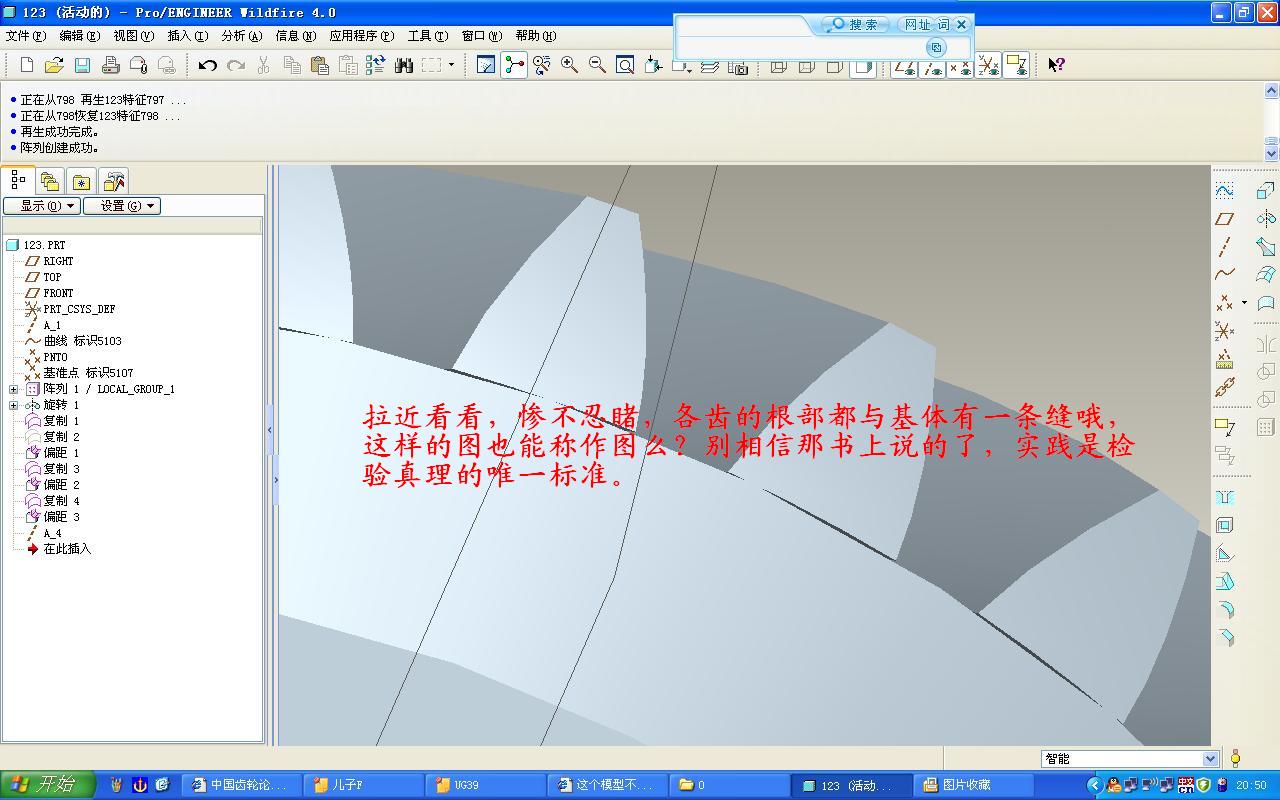
Task: Select the Datum Plane tool
Action: pos(1224,218)
